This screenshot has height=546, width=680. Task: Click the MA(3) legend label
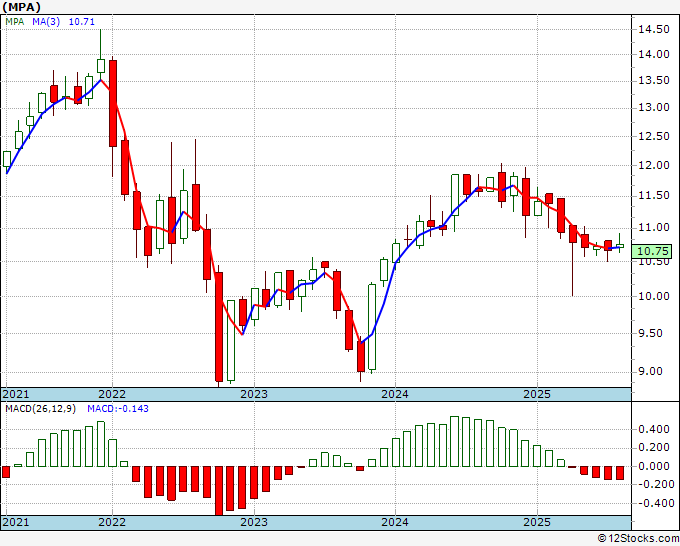[46, 21]
